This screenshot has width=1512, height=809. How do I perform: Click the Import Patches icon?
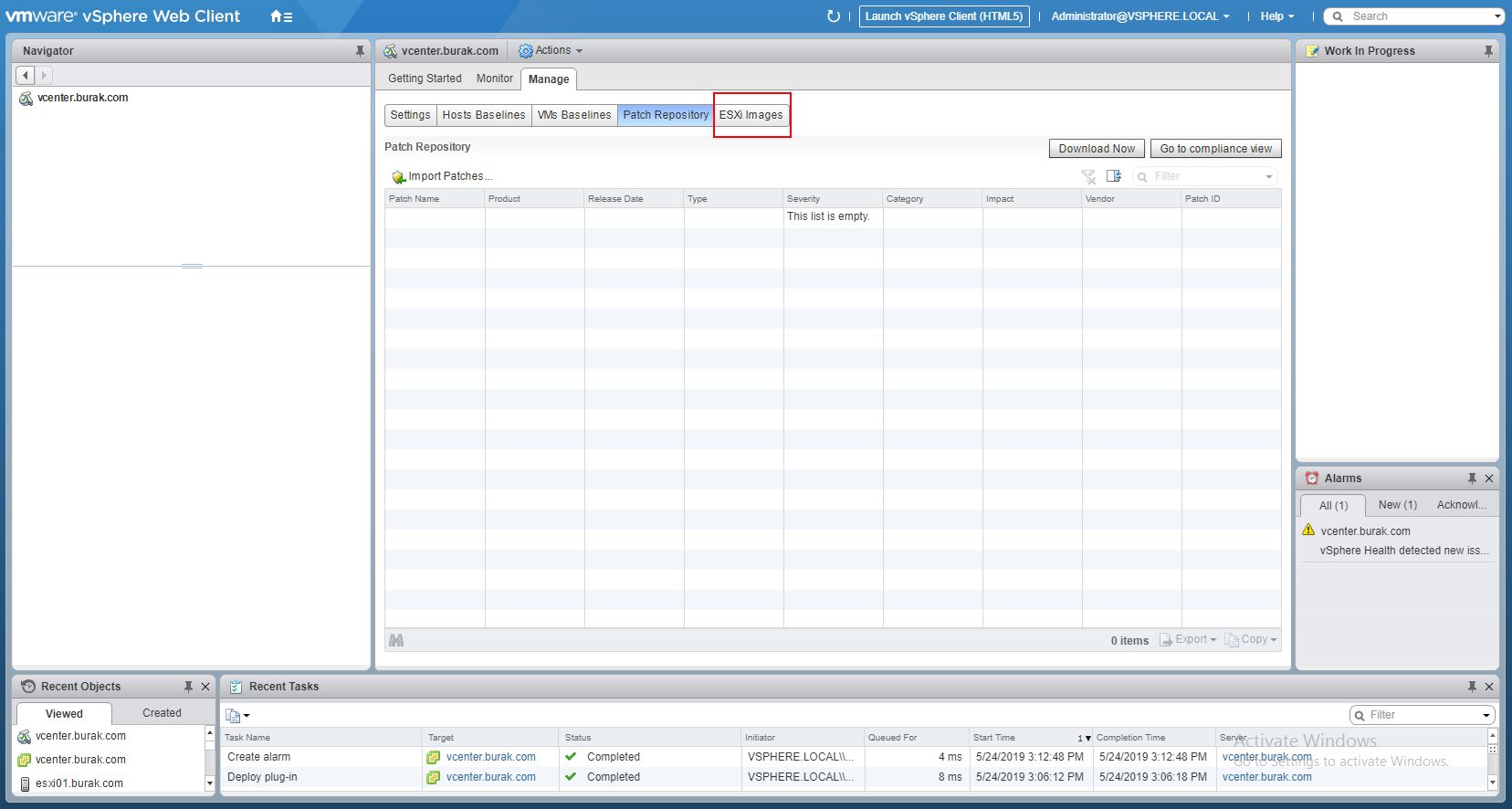tap(398, 177)
